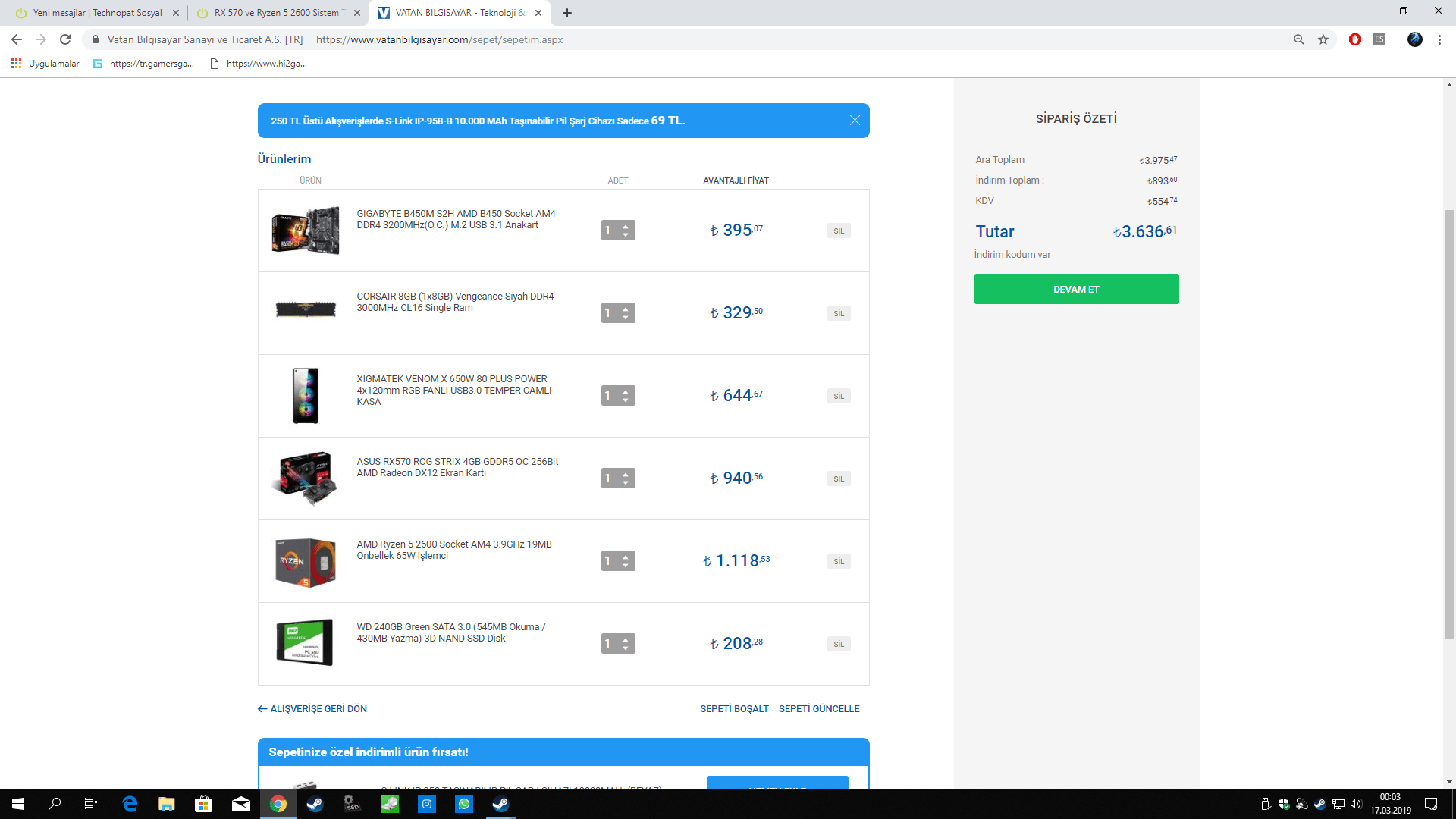Switch to RX 570 ve Ryzen 5 2600 tab
The height and width of the screenshot is (819, 1456).
276,13
